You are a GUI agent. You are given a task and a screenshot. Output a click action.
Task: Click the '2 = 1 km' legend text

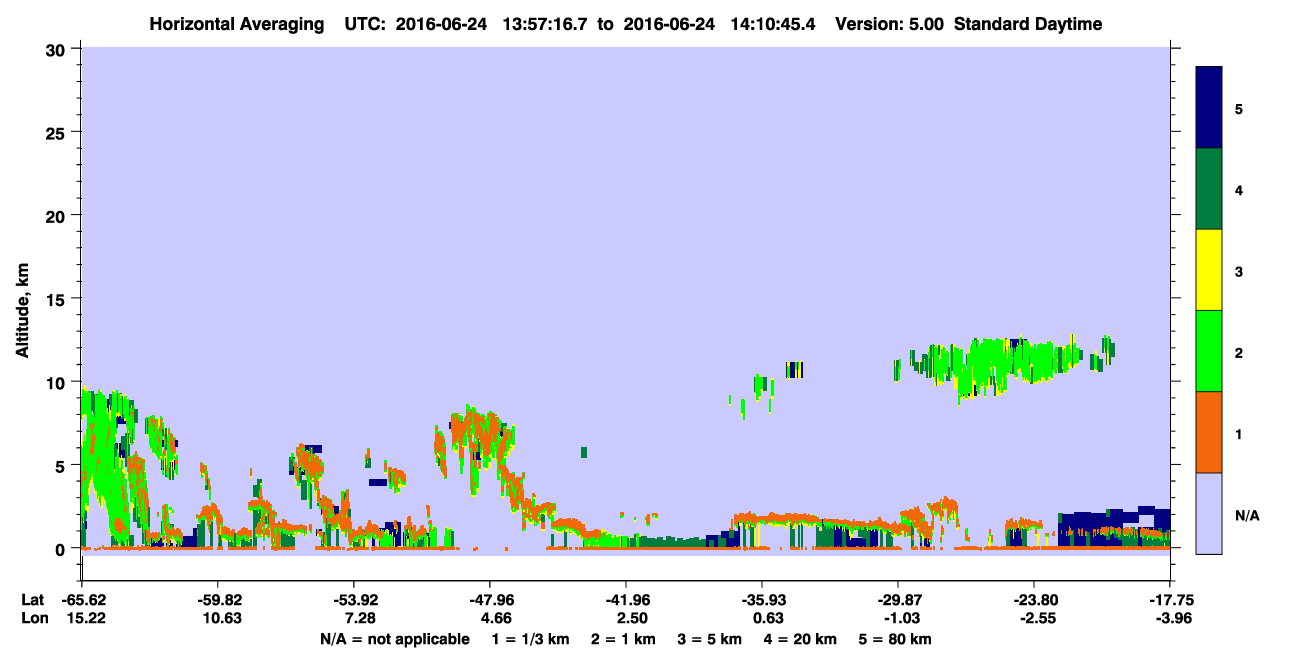pyautogui.click(x=624, y=639)
